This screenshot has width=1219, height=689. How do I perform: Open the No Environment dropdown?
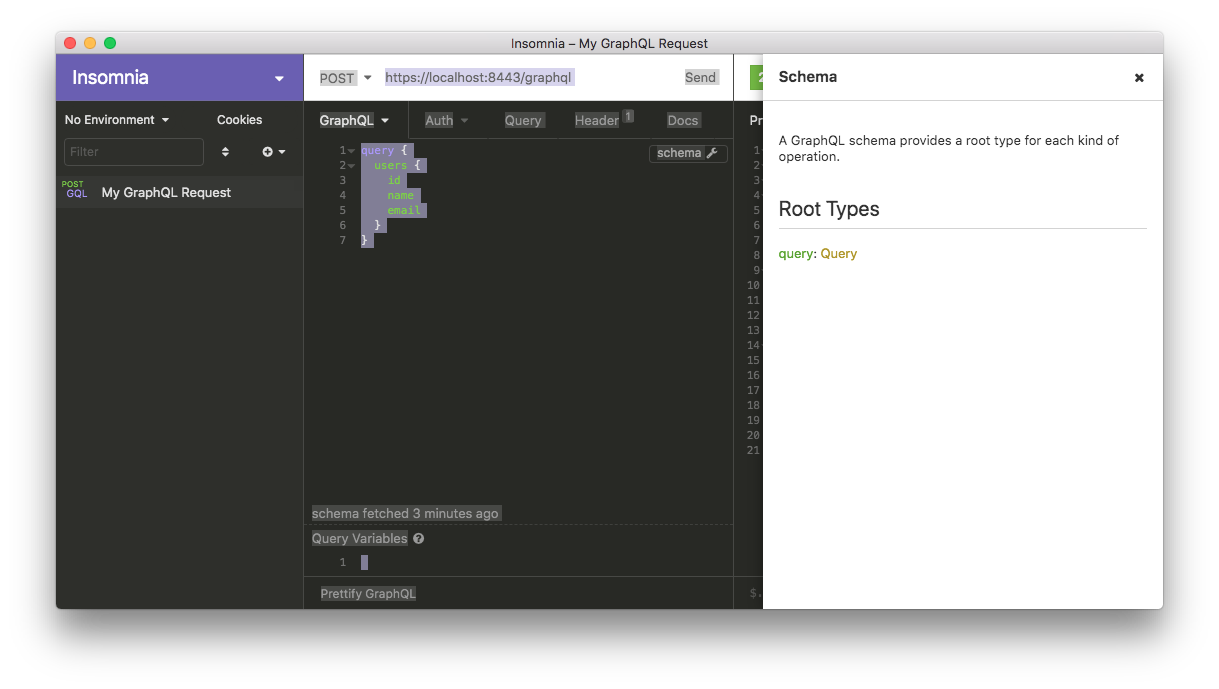(x=117, y=120)
